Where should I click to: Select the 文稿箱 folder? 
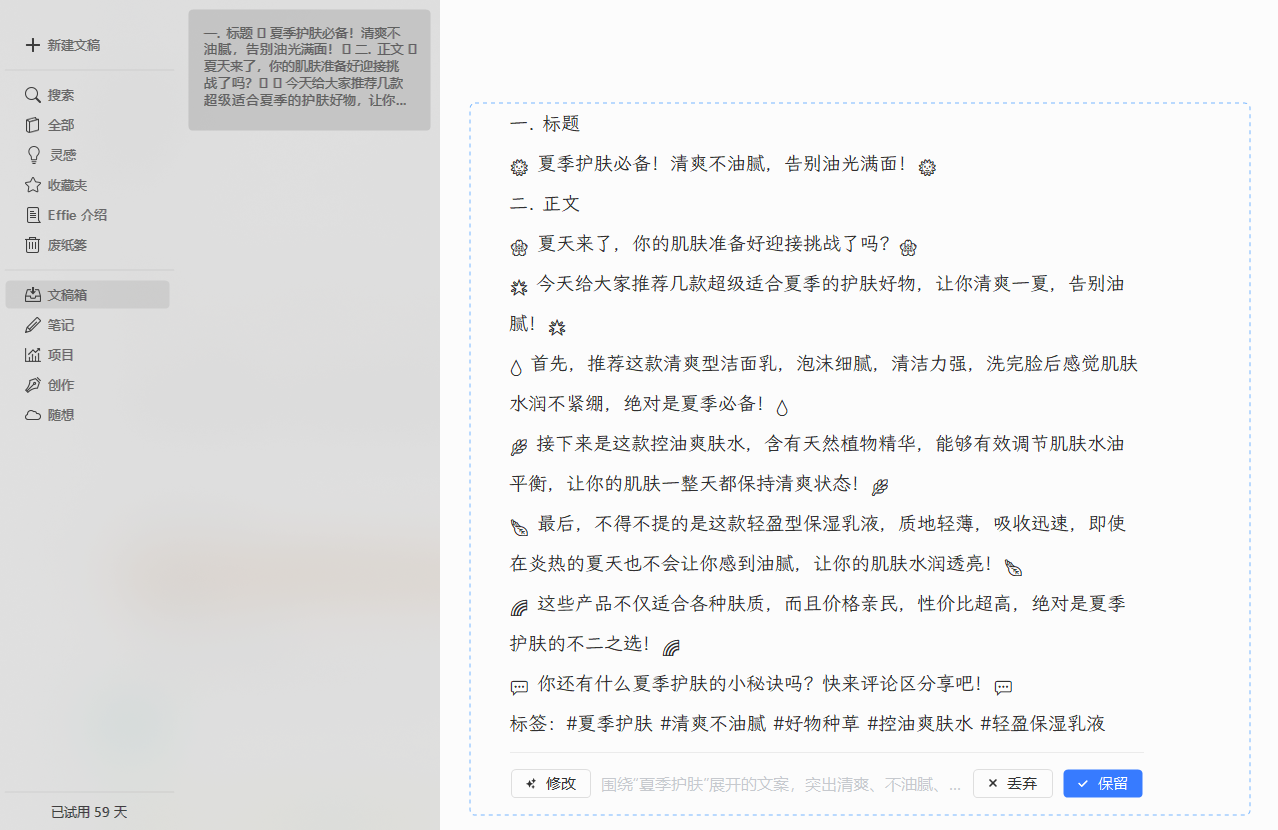[88, 295]
